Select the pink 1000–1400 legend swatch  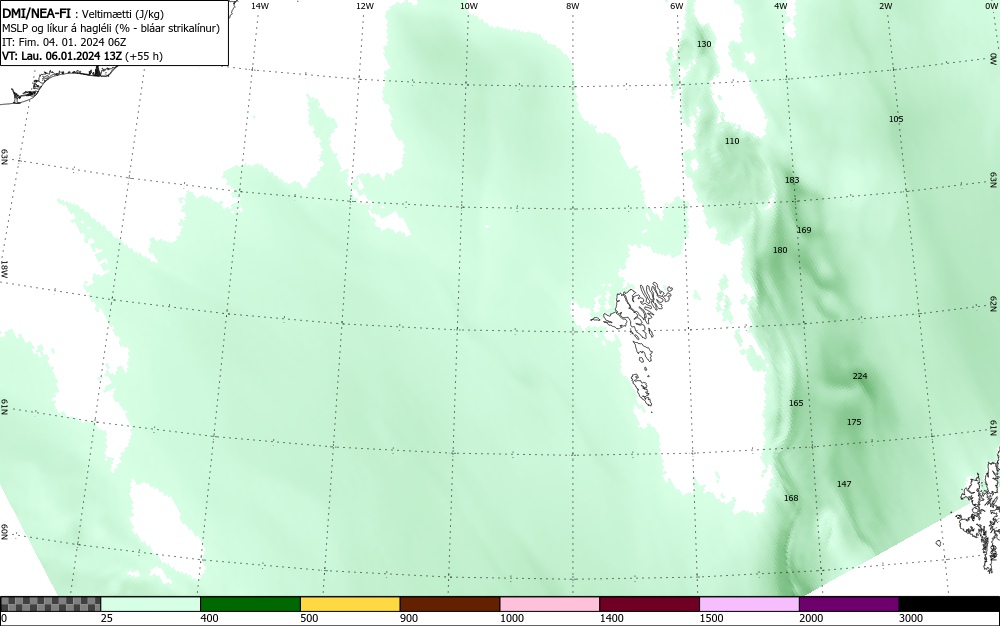tap(550, 604)
